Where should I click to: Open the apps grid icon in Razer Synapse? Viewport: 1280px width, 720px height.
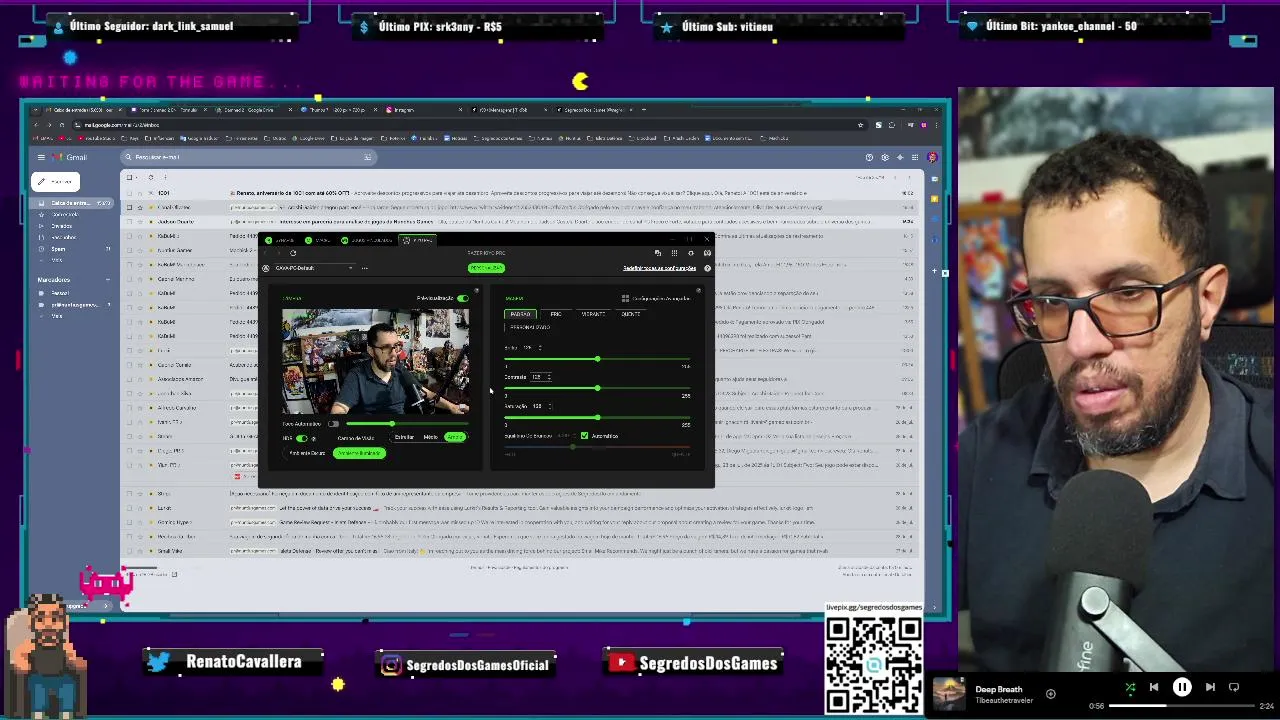[x=674, y=253]
